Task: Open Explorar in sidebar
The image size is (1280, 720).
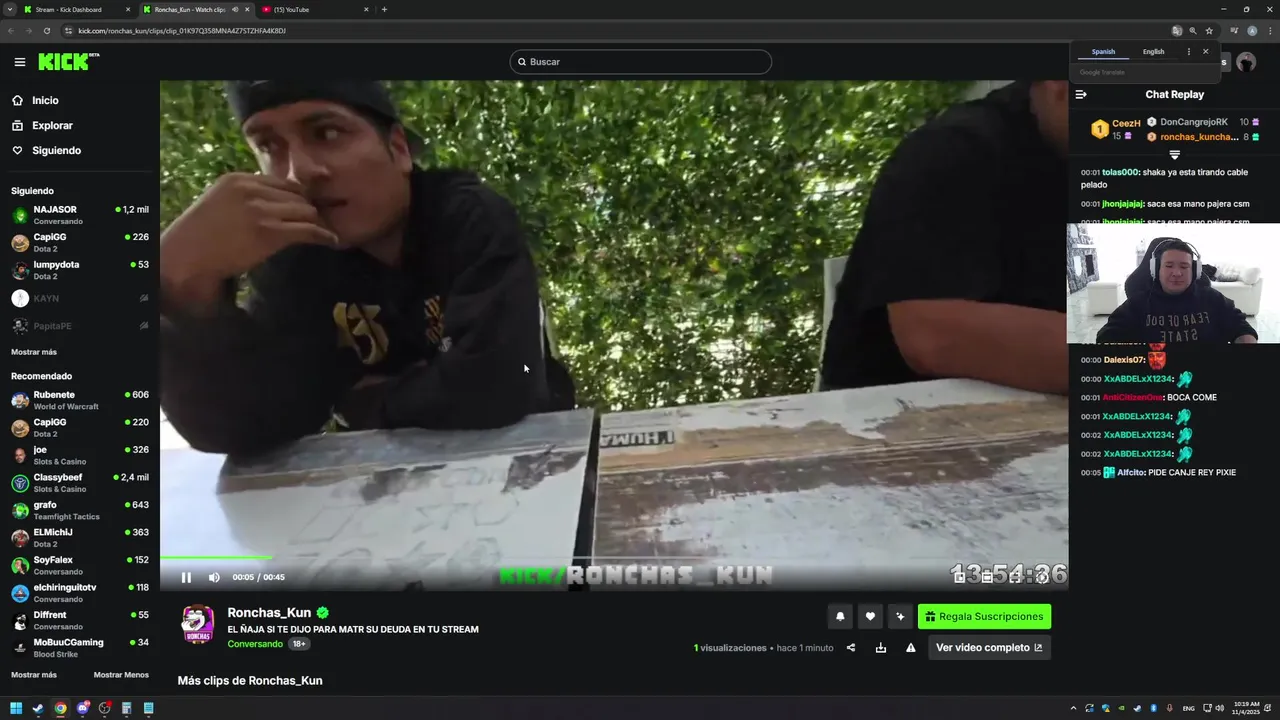Action: click(x=42, y=126)
